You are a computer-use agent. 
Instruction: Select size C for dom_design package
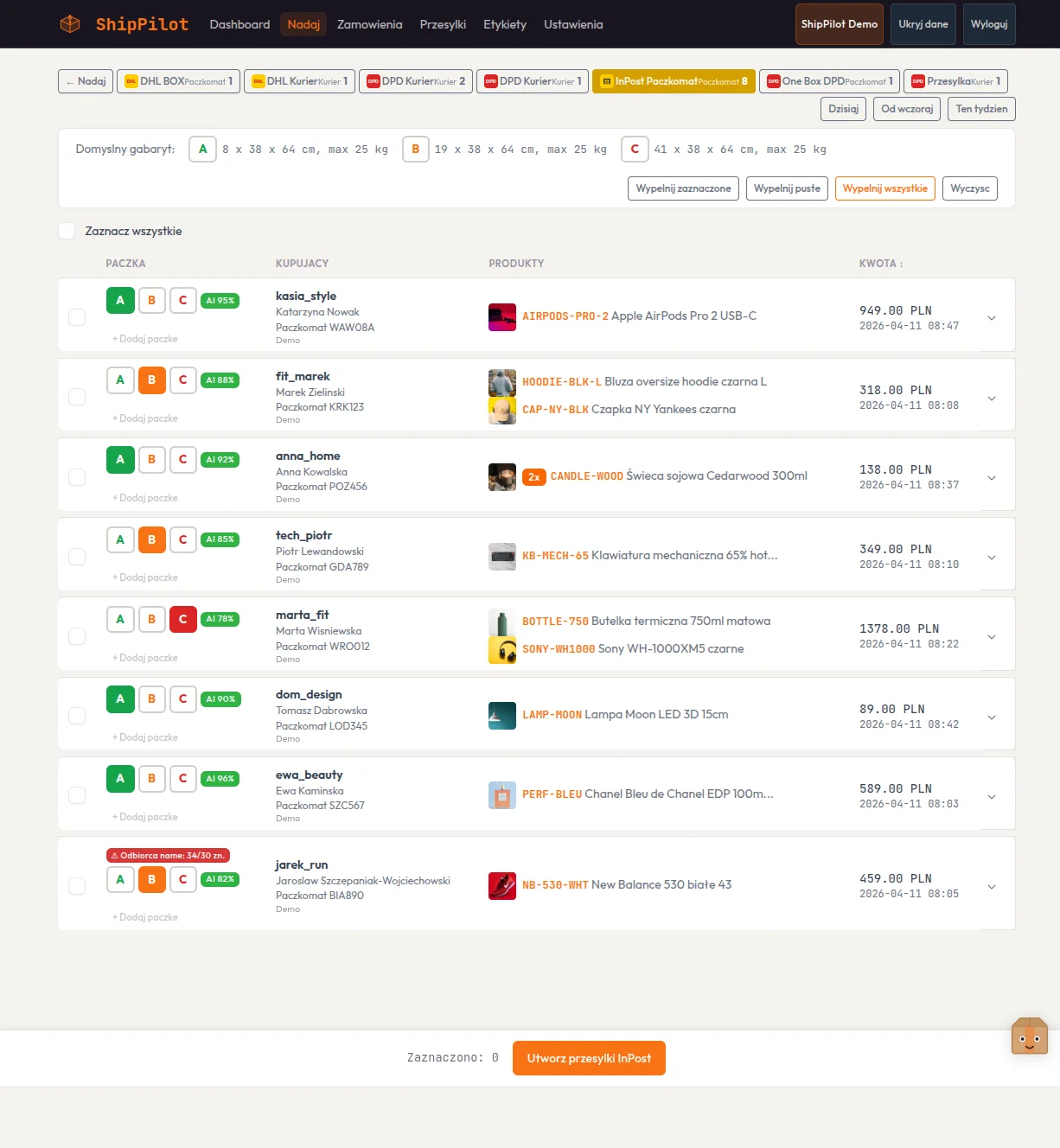pos(182,699)
